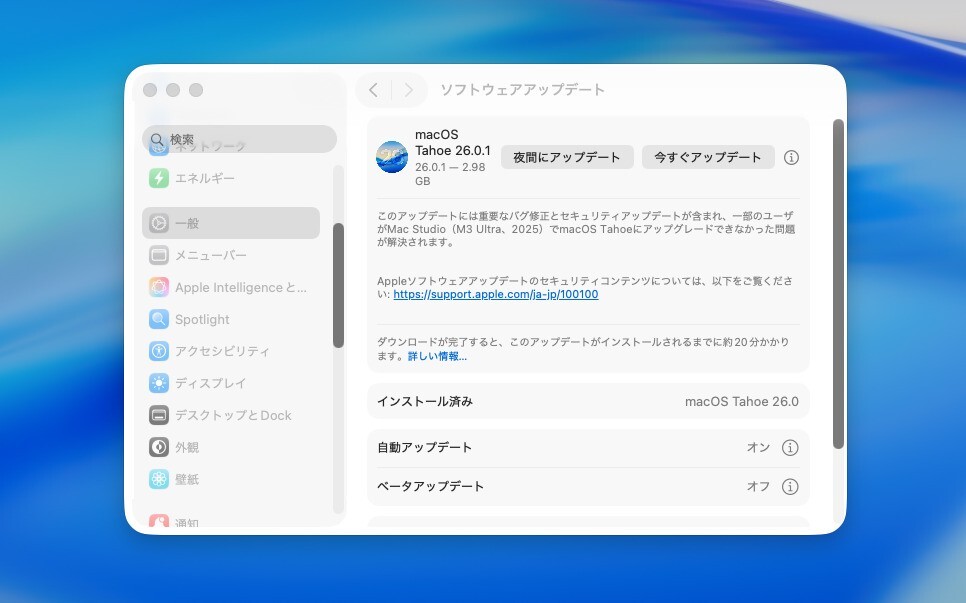
Task: Click the 26.0.1 — 2.98 GB size text
Action: point(450,174)
